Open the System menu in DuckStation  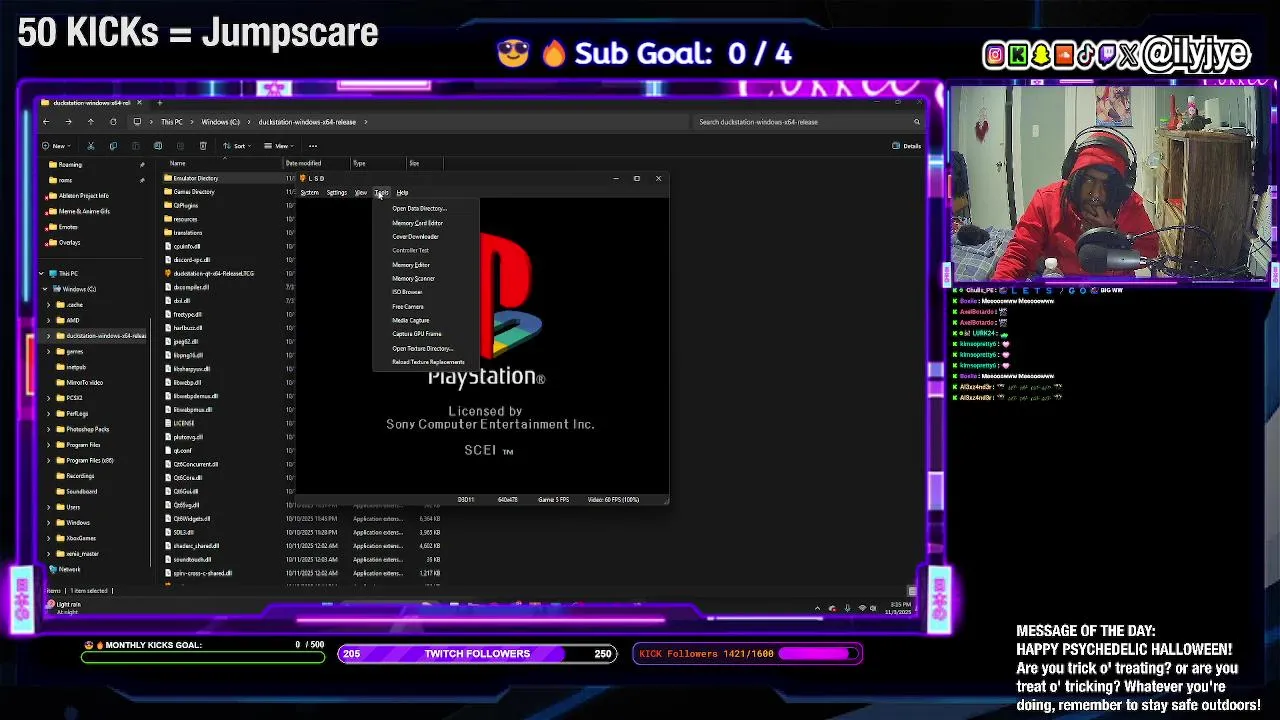tap(310, 192)
